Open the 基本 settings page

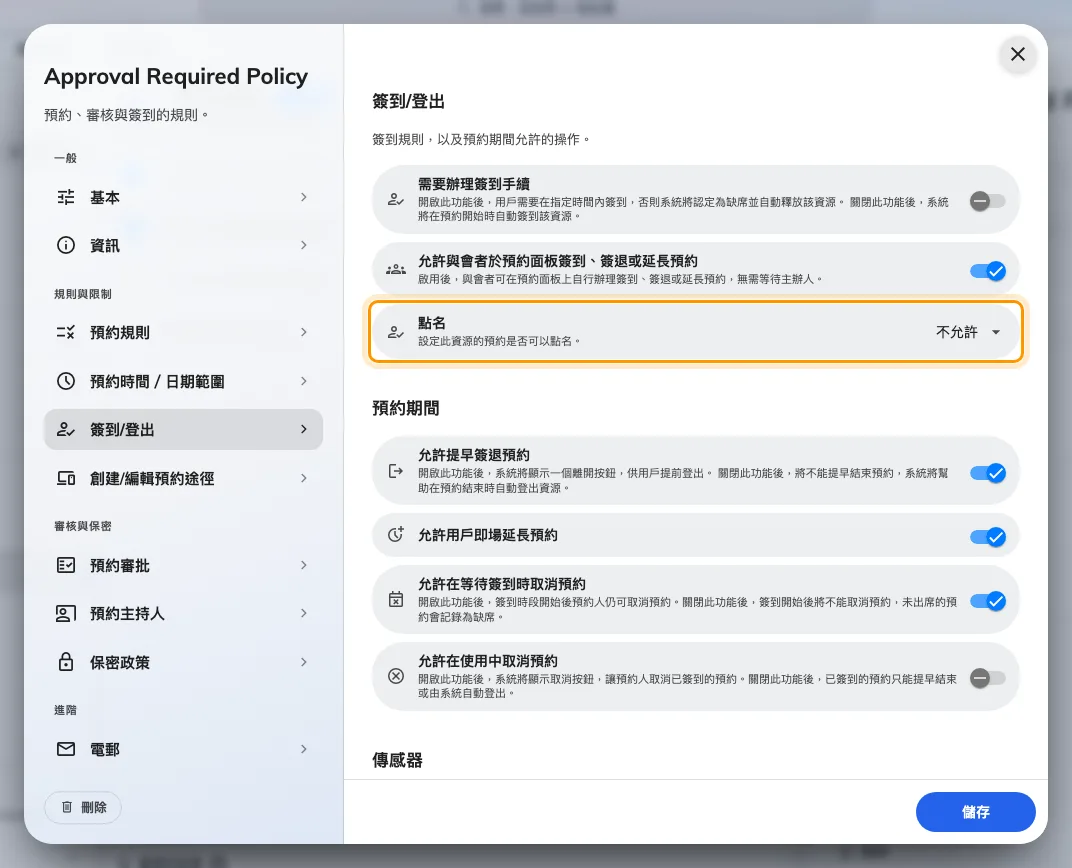[183, 198]
